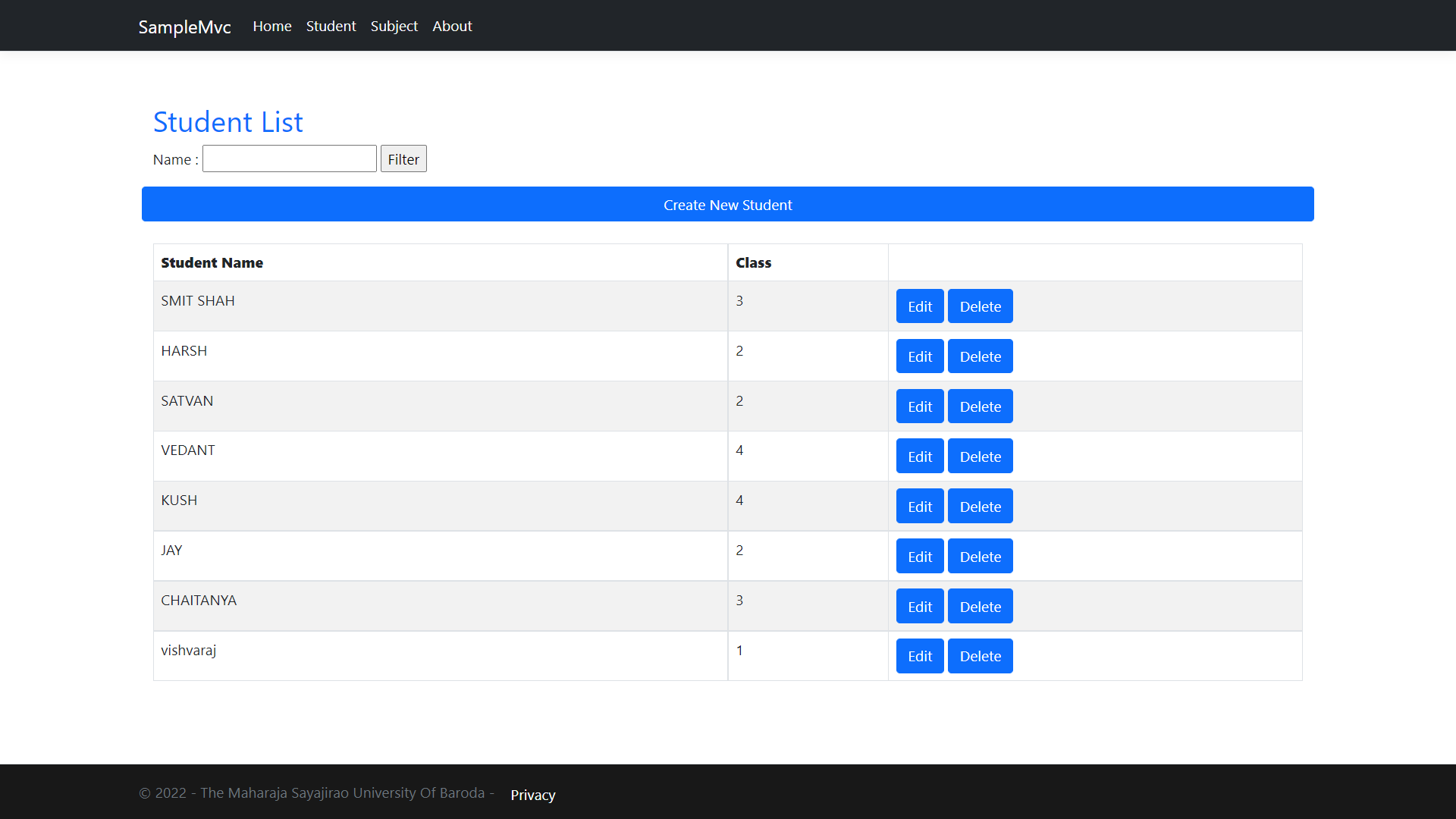Edit the KUSH student row
The height and width of the screenshot is (819, 1456).
[x=920, y=506]
